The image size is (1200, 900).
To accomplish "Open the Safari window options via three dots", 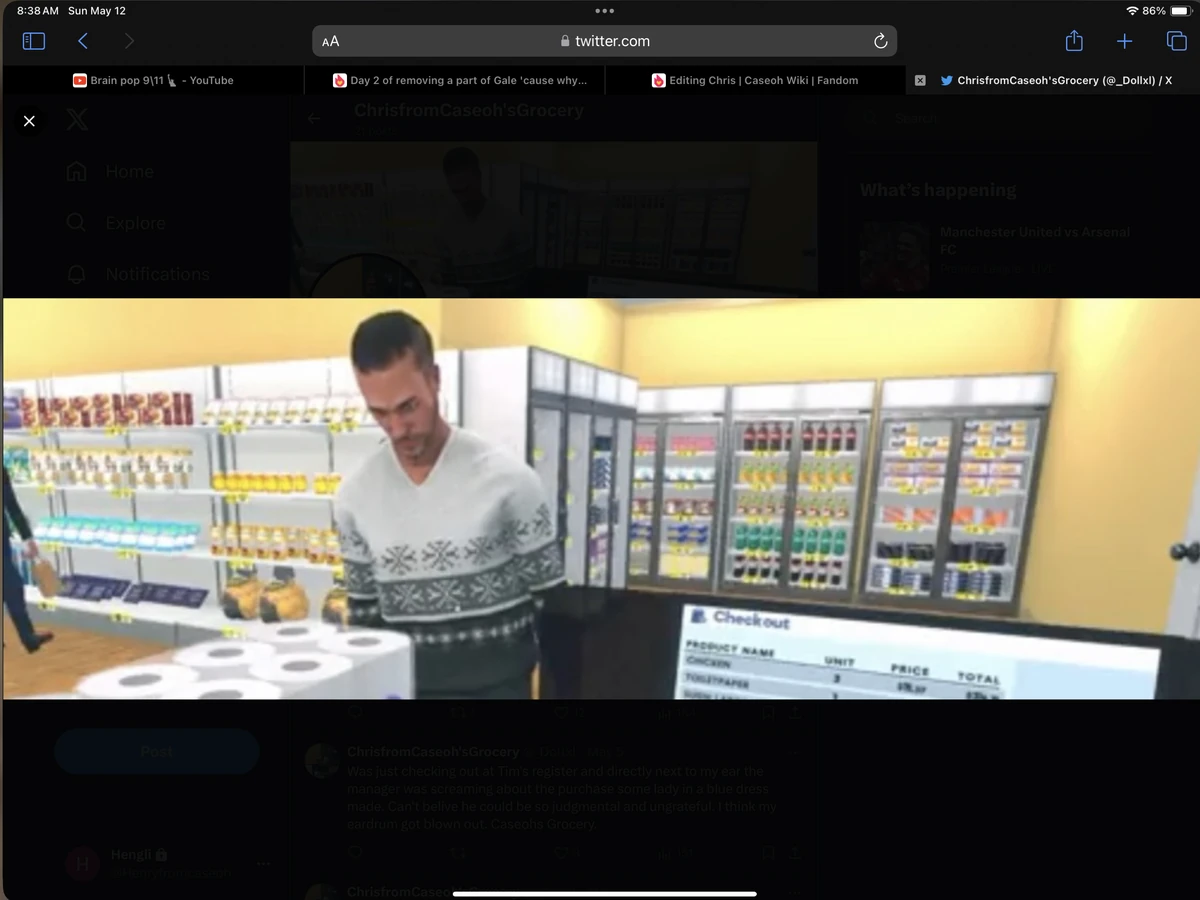I will click(x=604, y=11).
